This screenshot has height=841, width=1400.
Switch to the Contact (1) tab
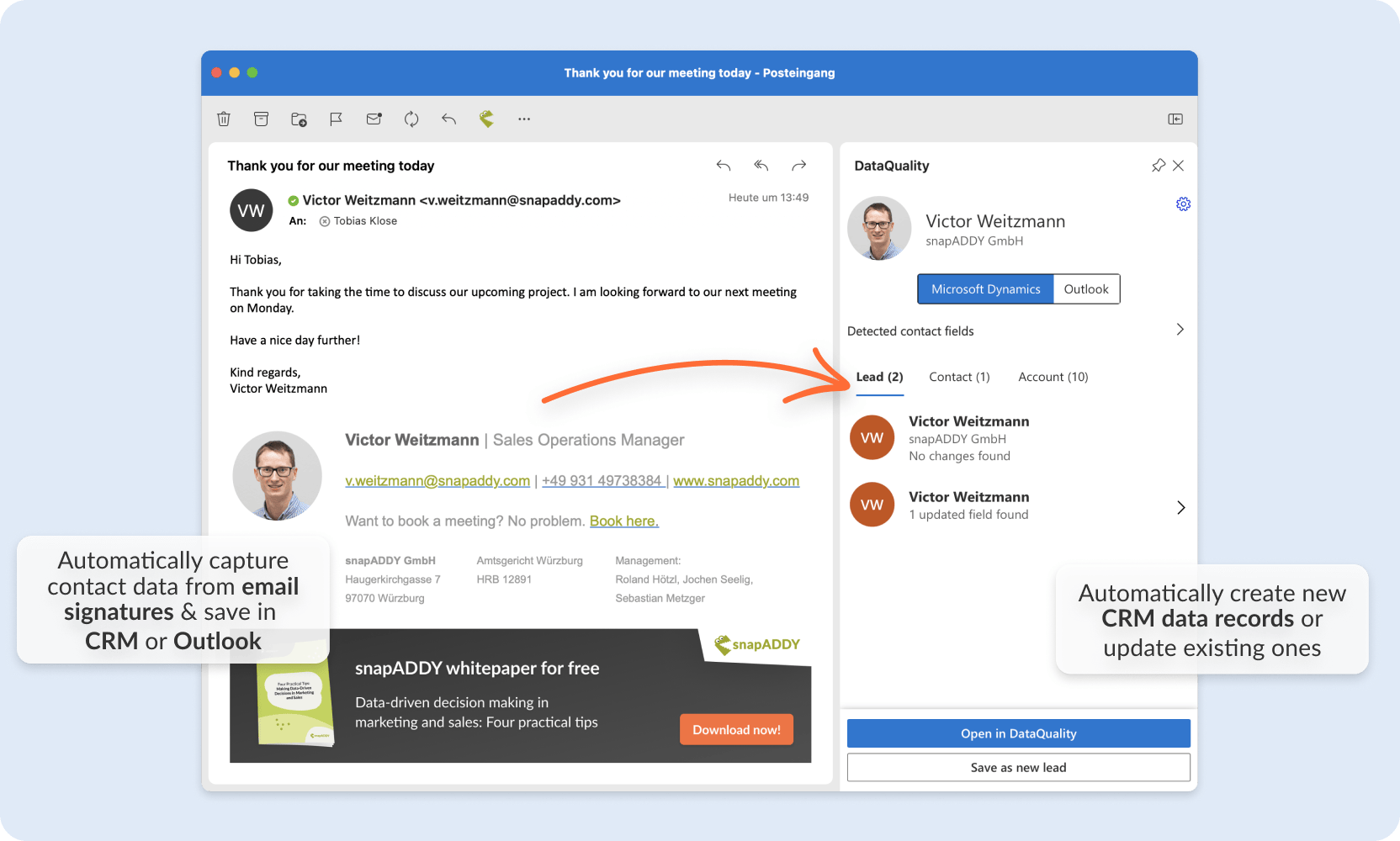(959, 377)
